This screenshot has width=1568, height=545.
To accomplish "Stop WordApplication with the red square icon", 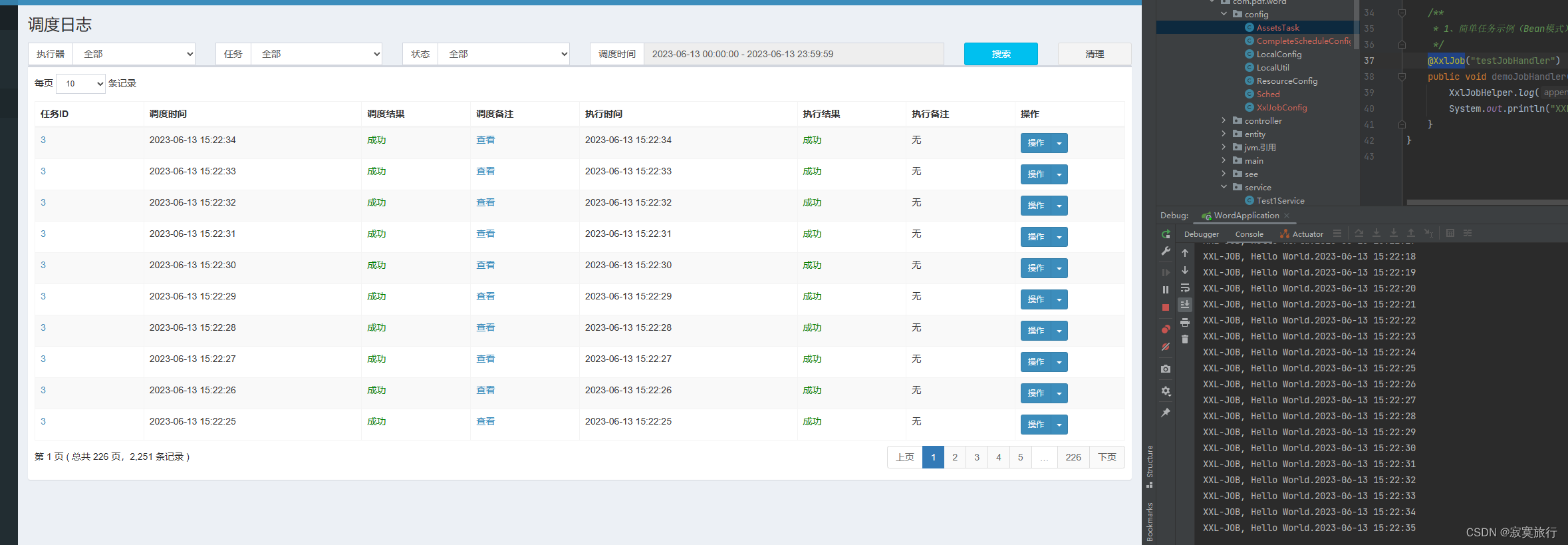I will click(1166, 307).
